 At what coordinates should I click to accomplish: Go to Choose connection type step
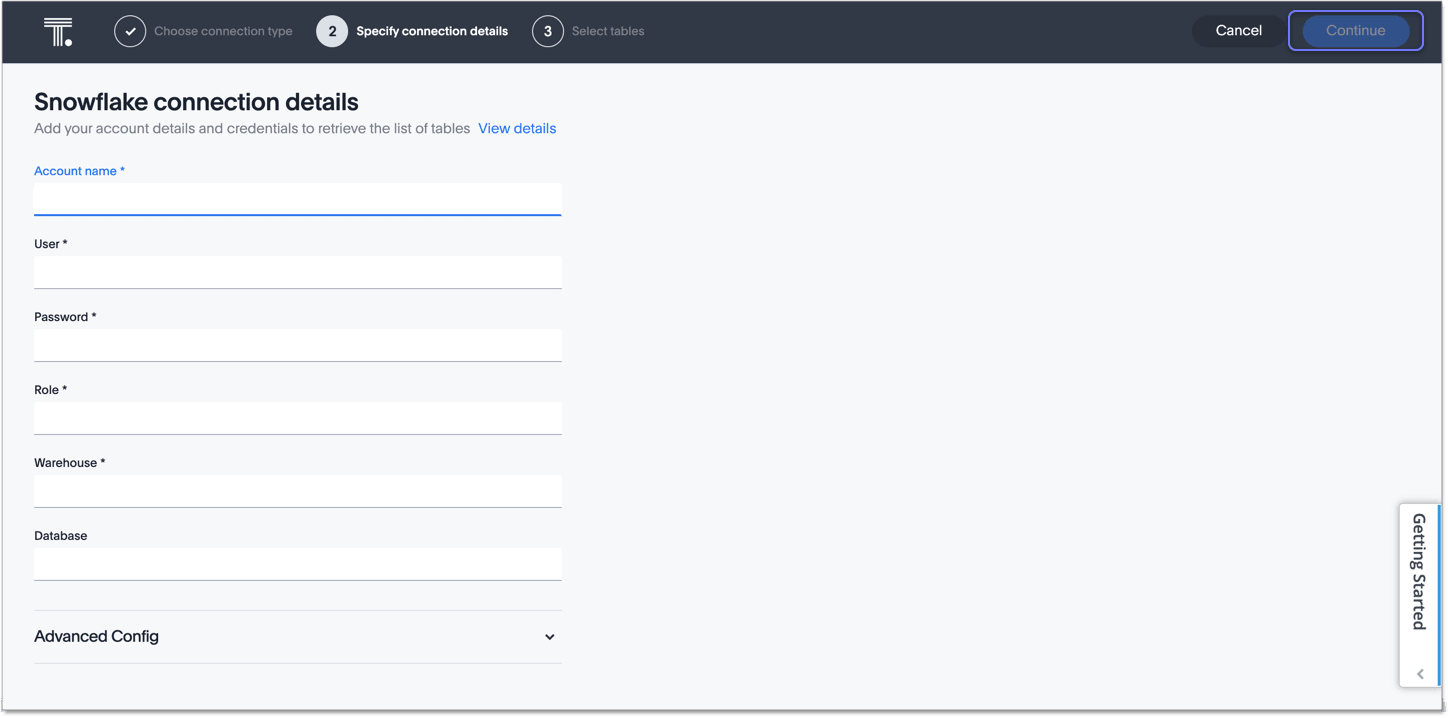click(223, 31)
